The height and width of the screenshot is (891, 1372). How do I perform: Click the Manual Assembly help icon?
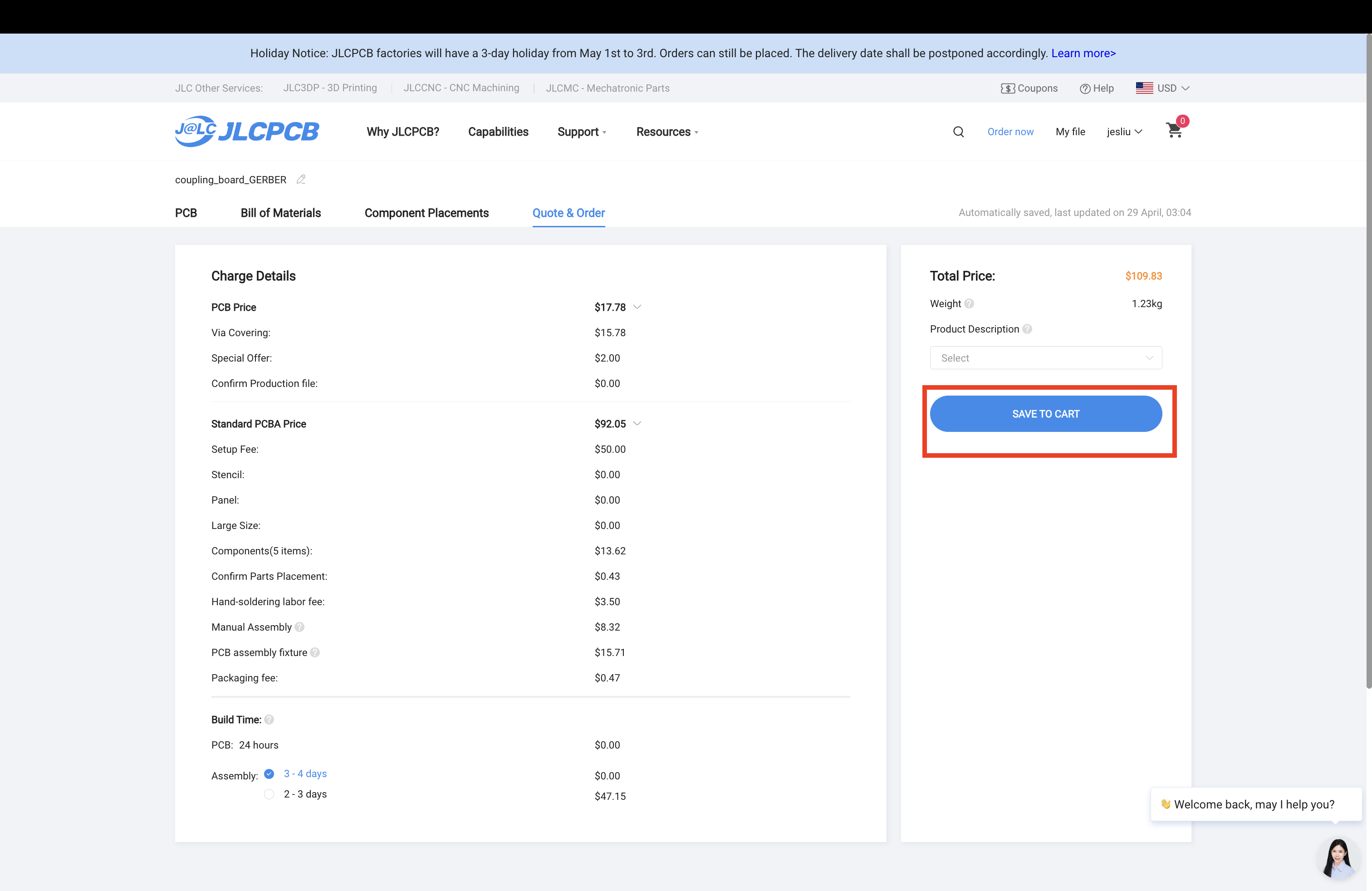[299, 627]
